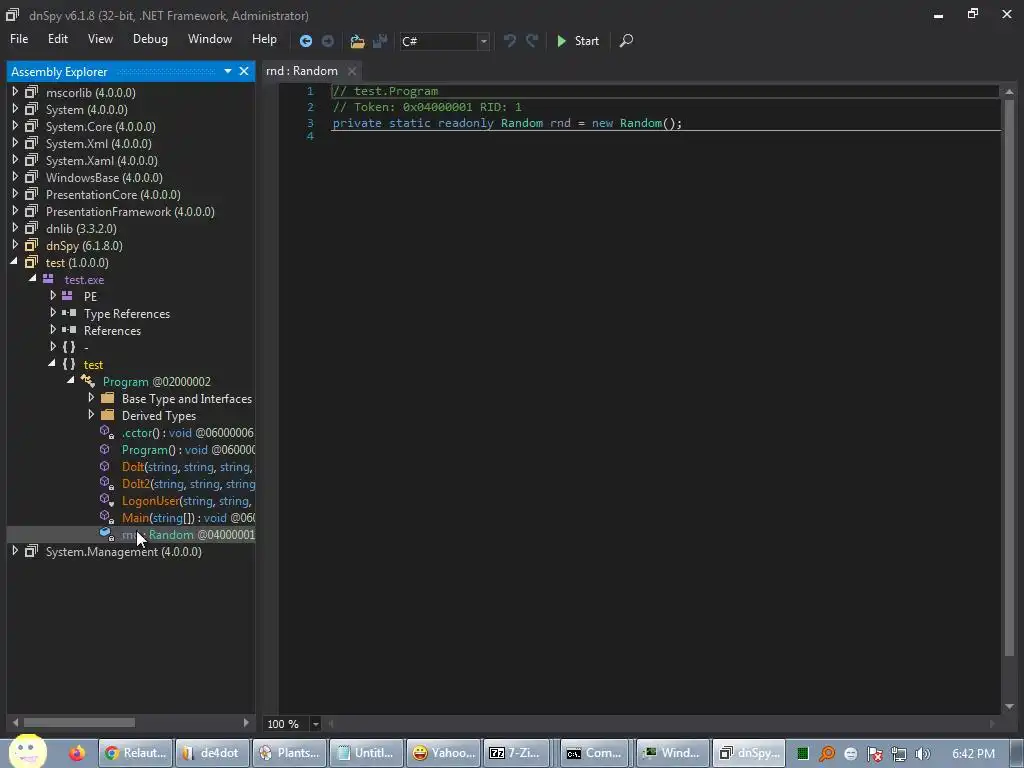Open the View menu
This screenshot has height=768, width=1024.
[101, 39]
